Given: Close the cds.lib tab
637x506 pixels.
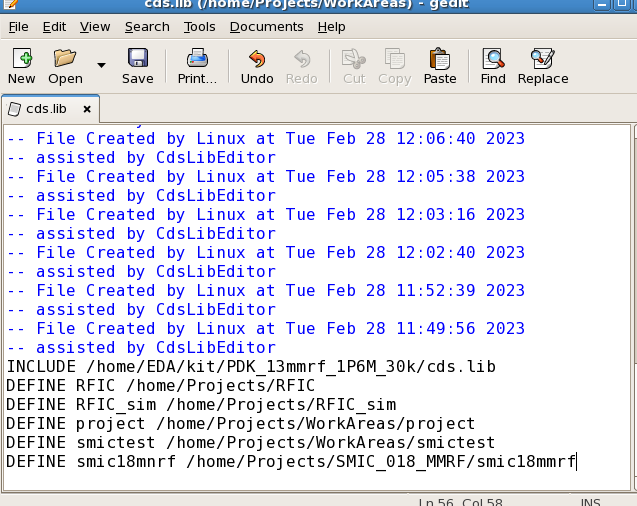Looking at the screenshot, I should coord(87,109).
